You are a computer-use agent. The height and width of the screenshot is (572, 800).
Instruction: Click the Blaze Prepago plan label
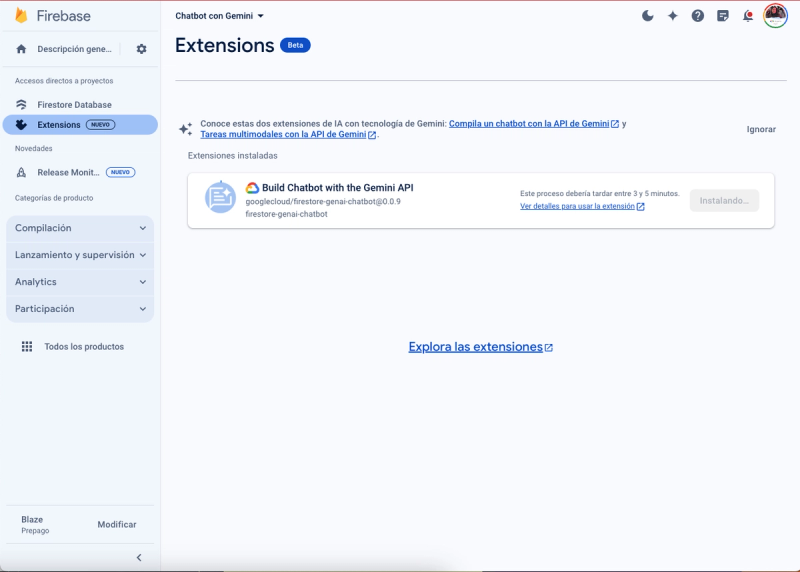click(x=35, y=525)
